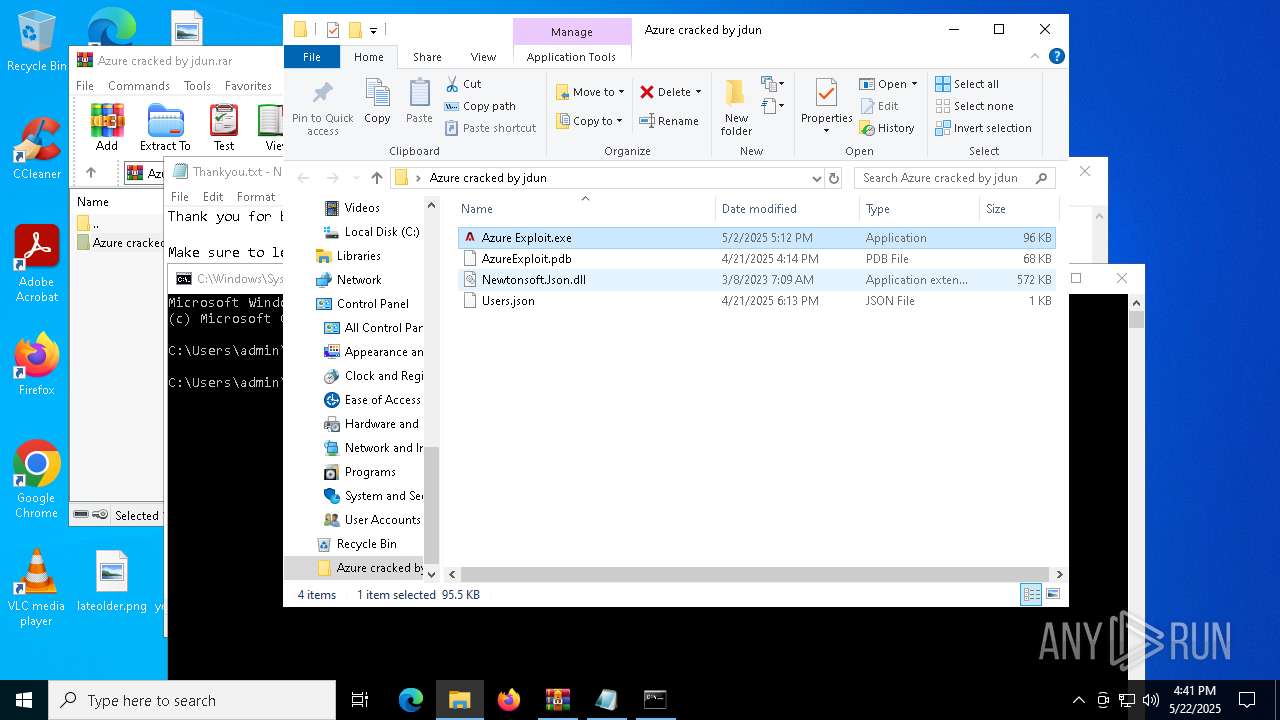
Task: Switch to the View ribbon tab
Action: (x=483, y=57)
